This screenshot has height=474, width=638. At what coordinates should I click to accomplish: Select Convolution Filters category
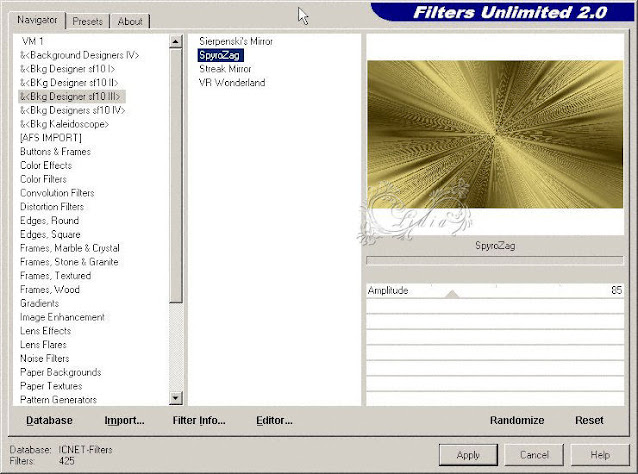[x=57, y=193]
